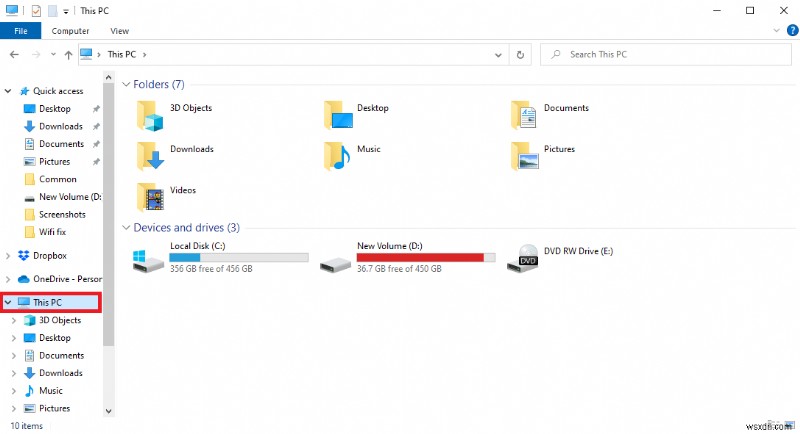The image size is (800, 434).
Task: Open the address bar history dropdown
Action: pos(498,55)
